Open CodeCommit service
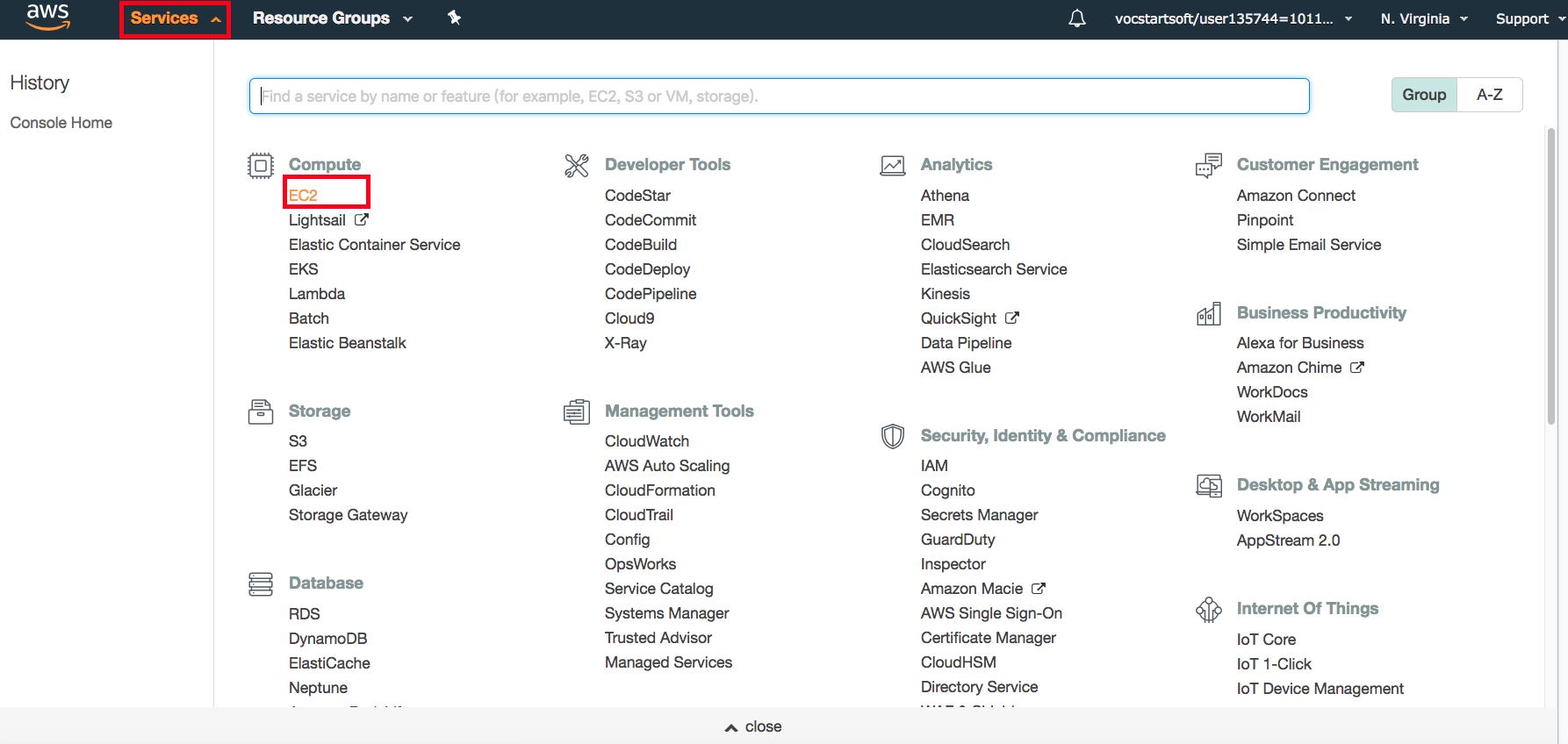The height and width of the screenshot is (744, 1568). (651, 220)
